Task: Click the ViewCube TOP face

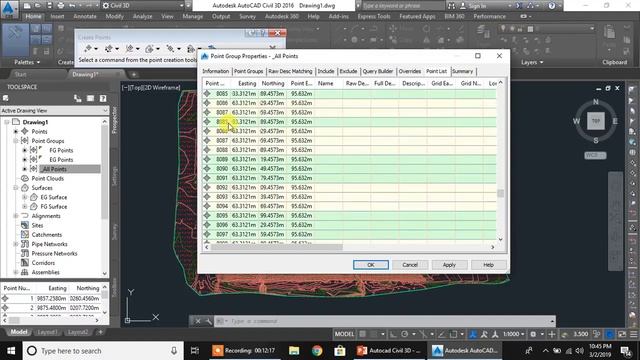Action: click(596, 121)
